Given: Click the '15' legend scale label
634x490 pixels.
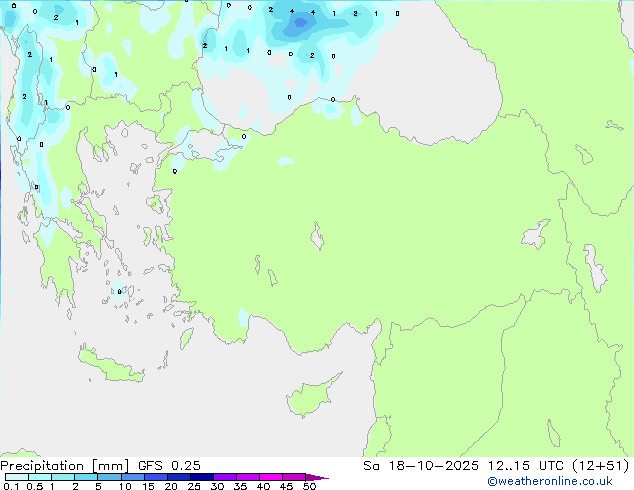Looking at the screenshot, I should click(148, 486).
